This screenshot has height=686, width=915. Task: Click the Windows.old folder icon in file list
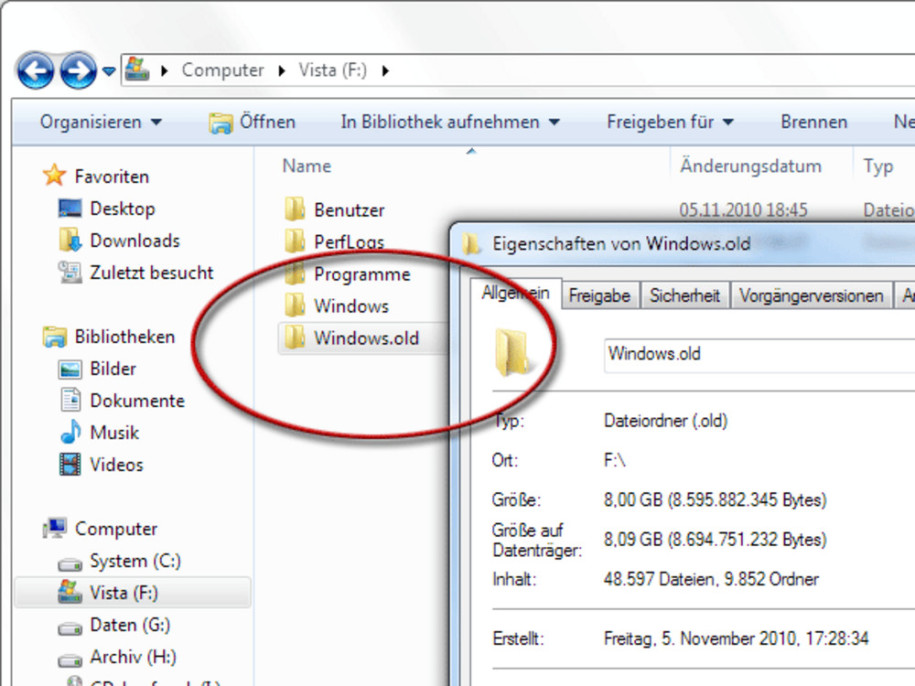click(x=295, y=337)
